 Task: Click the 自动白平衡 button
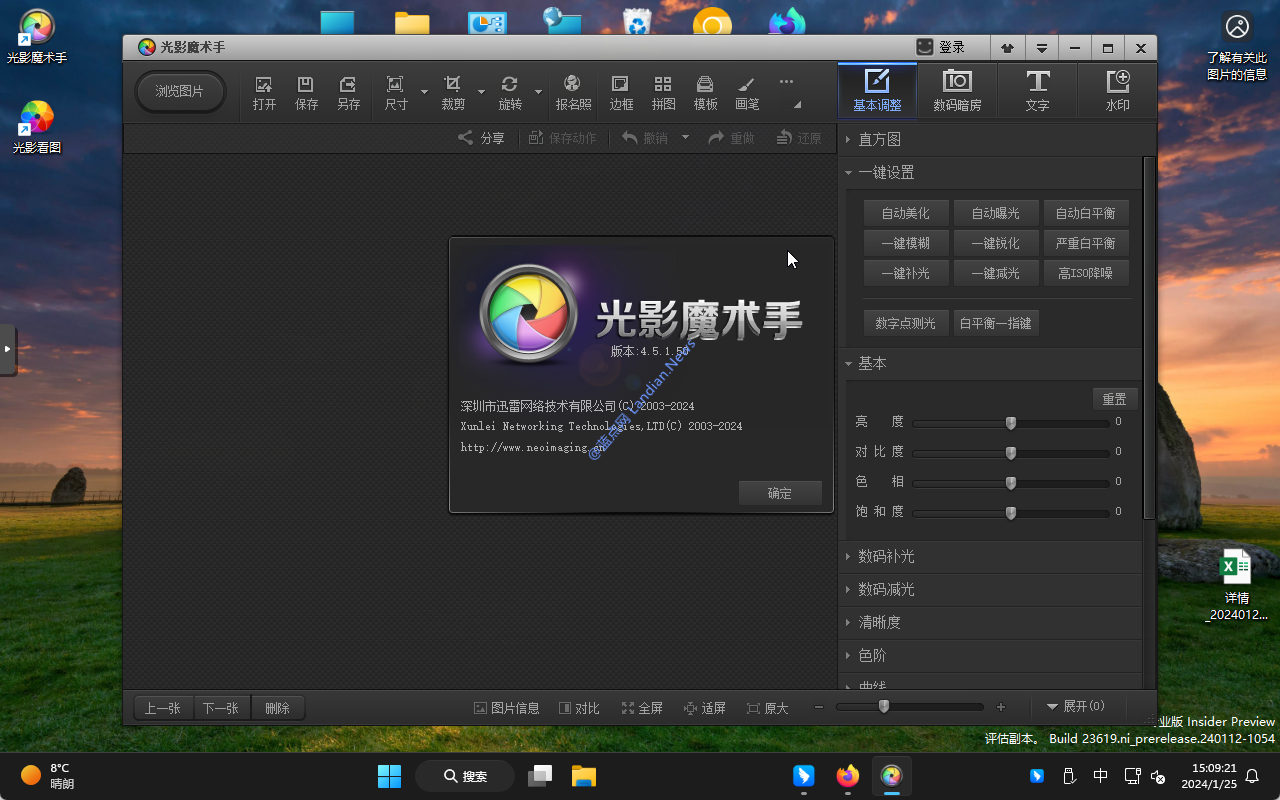pyautogui.click(x=1085, y=213)
